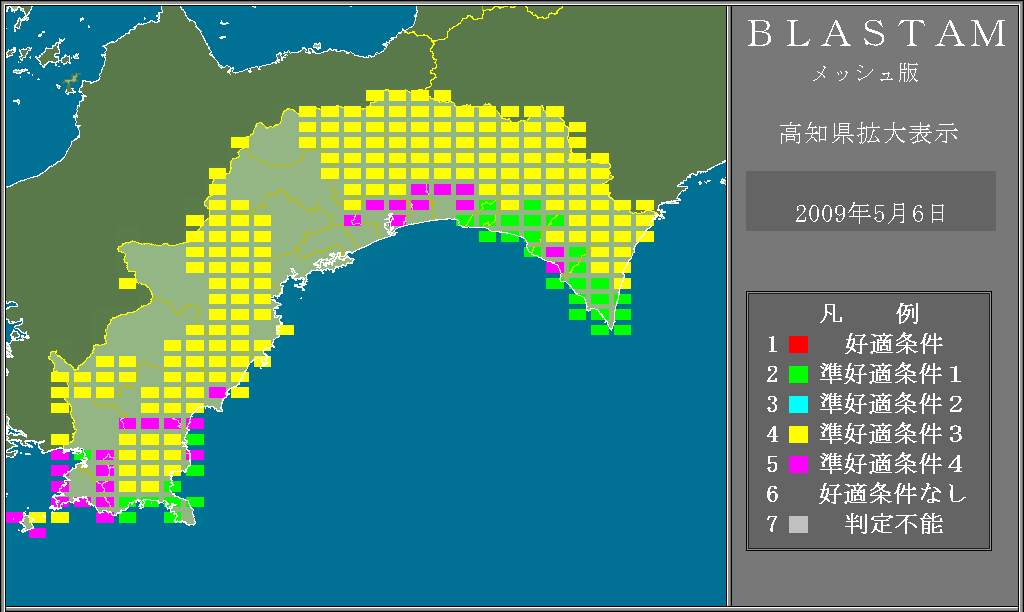Screen dimensions: 1024x612
Task: Click the gray swatch for 判定不能
Action: pyautogui.click(x=798, y=524)
